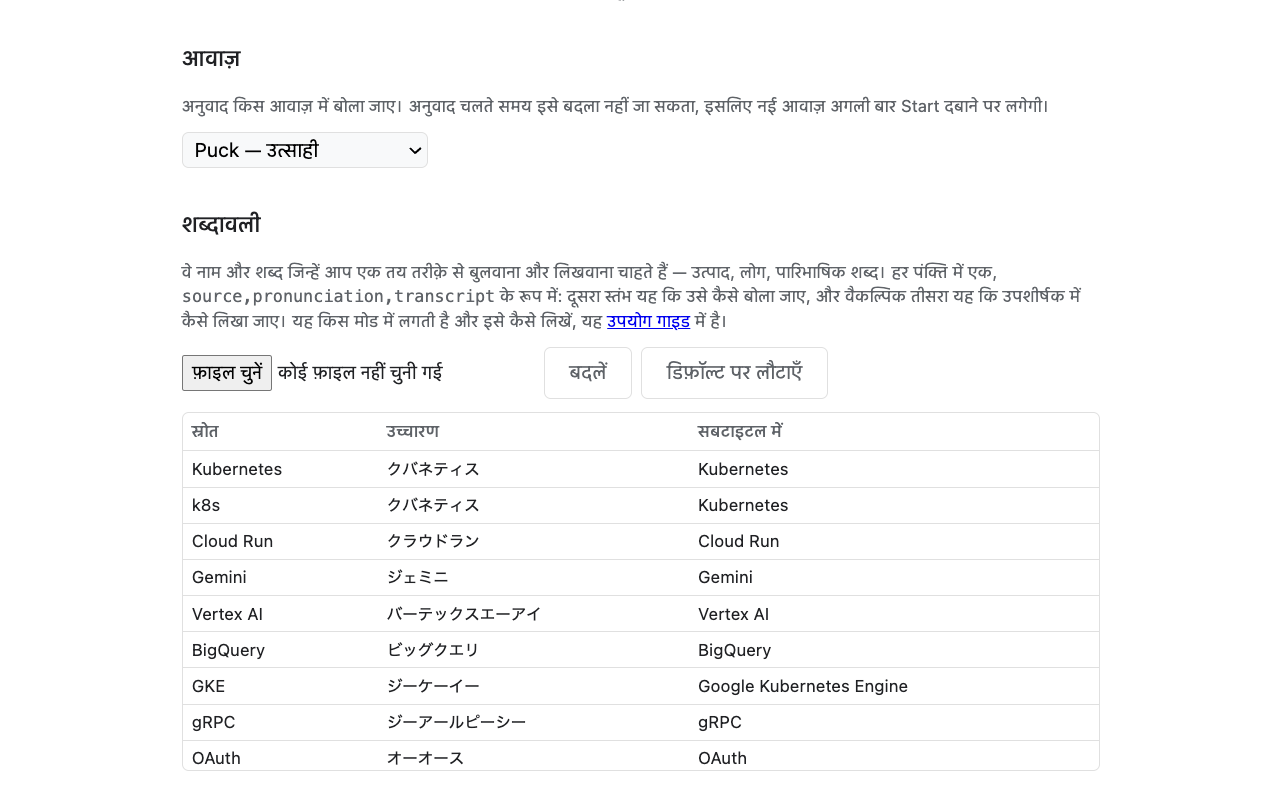The height and width of the screenshot is (800, 1280).
Task: Click the शब्दावली section heading
Action: pos(221,224)
